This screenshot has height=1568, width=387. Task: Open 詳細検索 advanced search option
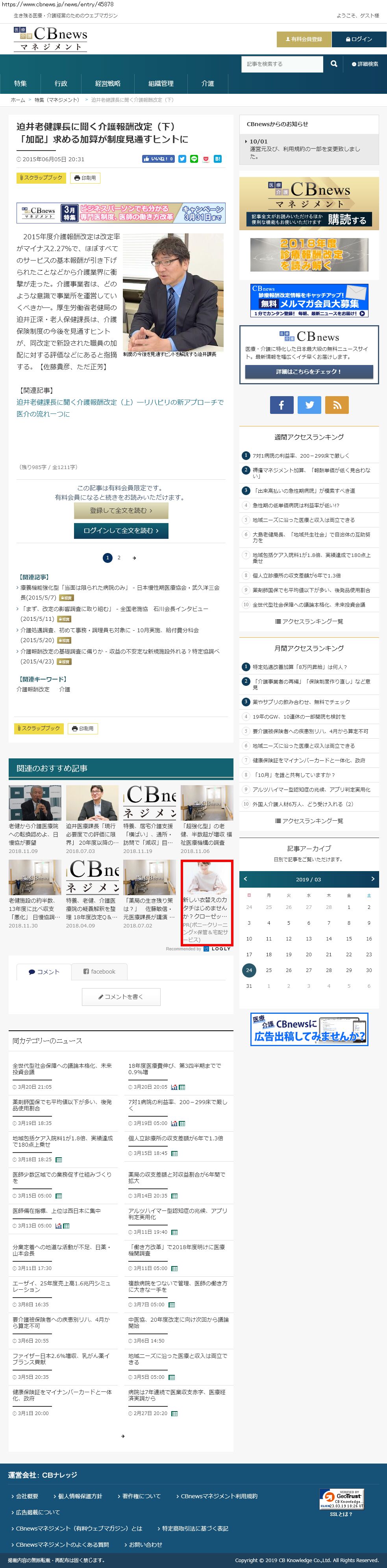(365, 64)
